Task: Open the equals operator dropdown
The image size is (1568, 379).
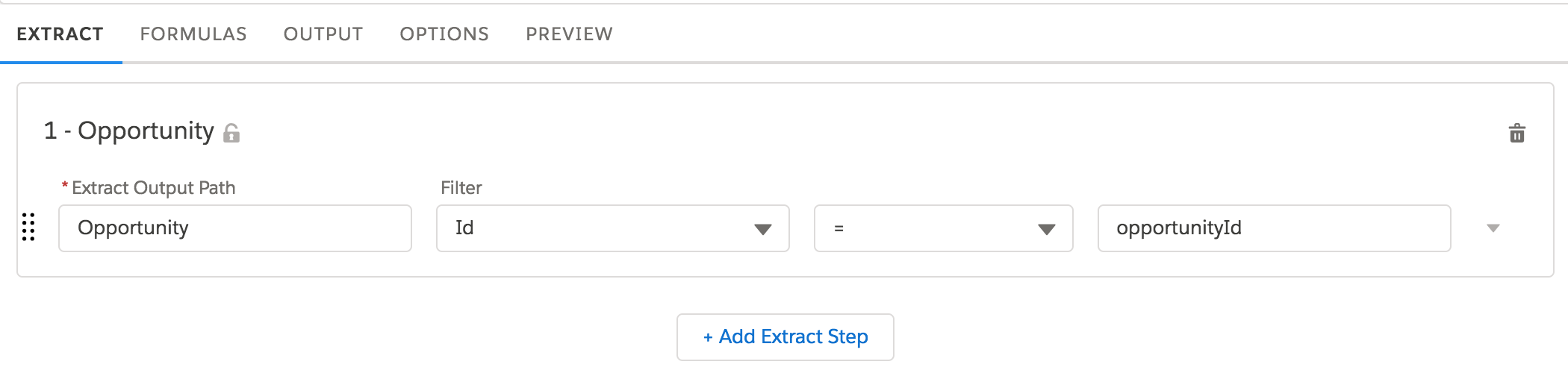Action: [x=943, y=228]
